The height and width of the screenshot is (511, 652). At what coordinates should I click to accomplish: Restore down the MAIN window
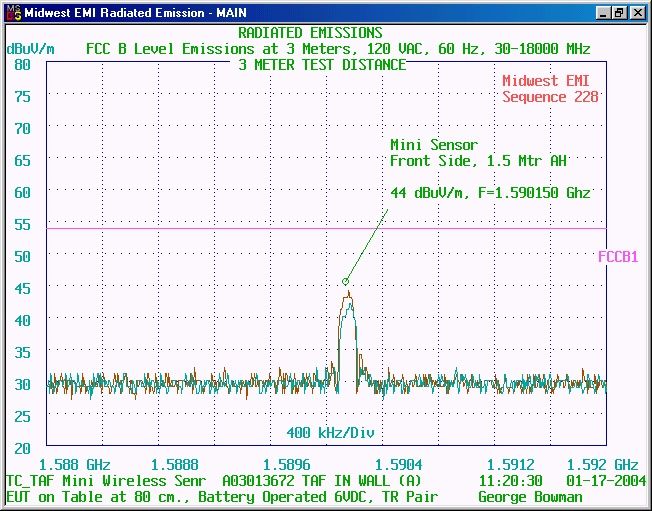[x=619, y=13]
